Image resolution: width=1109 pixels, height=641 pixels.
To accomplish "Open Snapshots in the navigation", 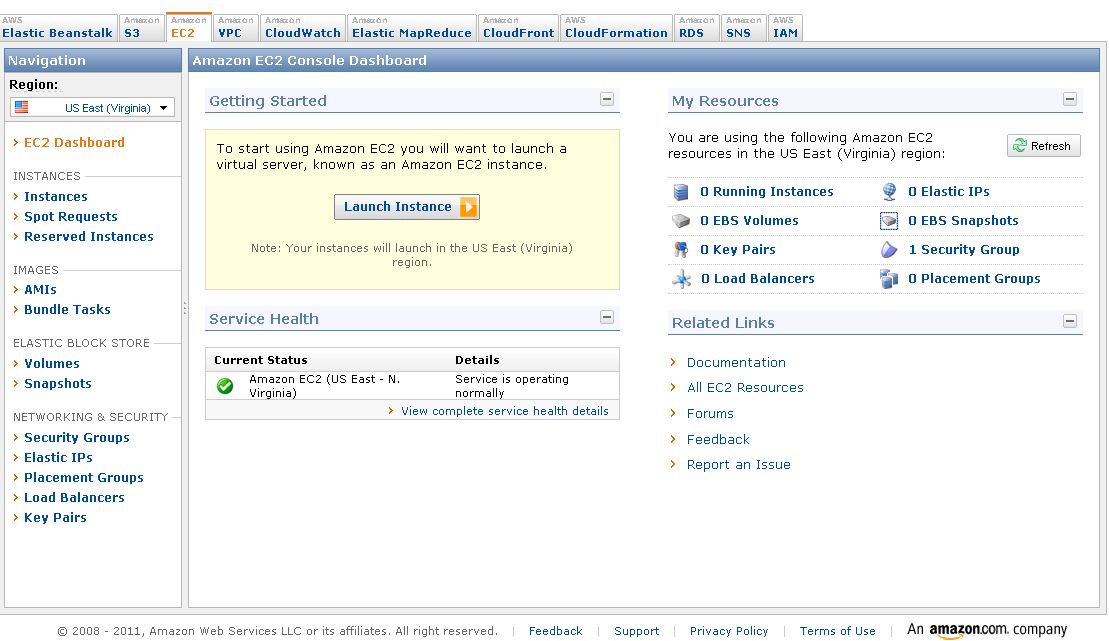I will [58, 383].
